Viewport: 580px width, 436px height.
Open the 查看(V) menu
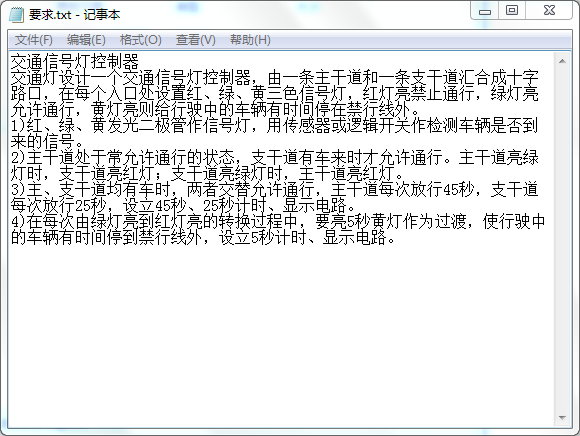click(196, 40)
